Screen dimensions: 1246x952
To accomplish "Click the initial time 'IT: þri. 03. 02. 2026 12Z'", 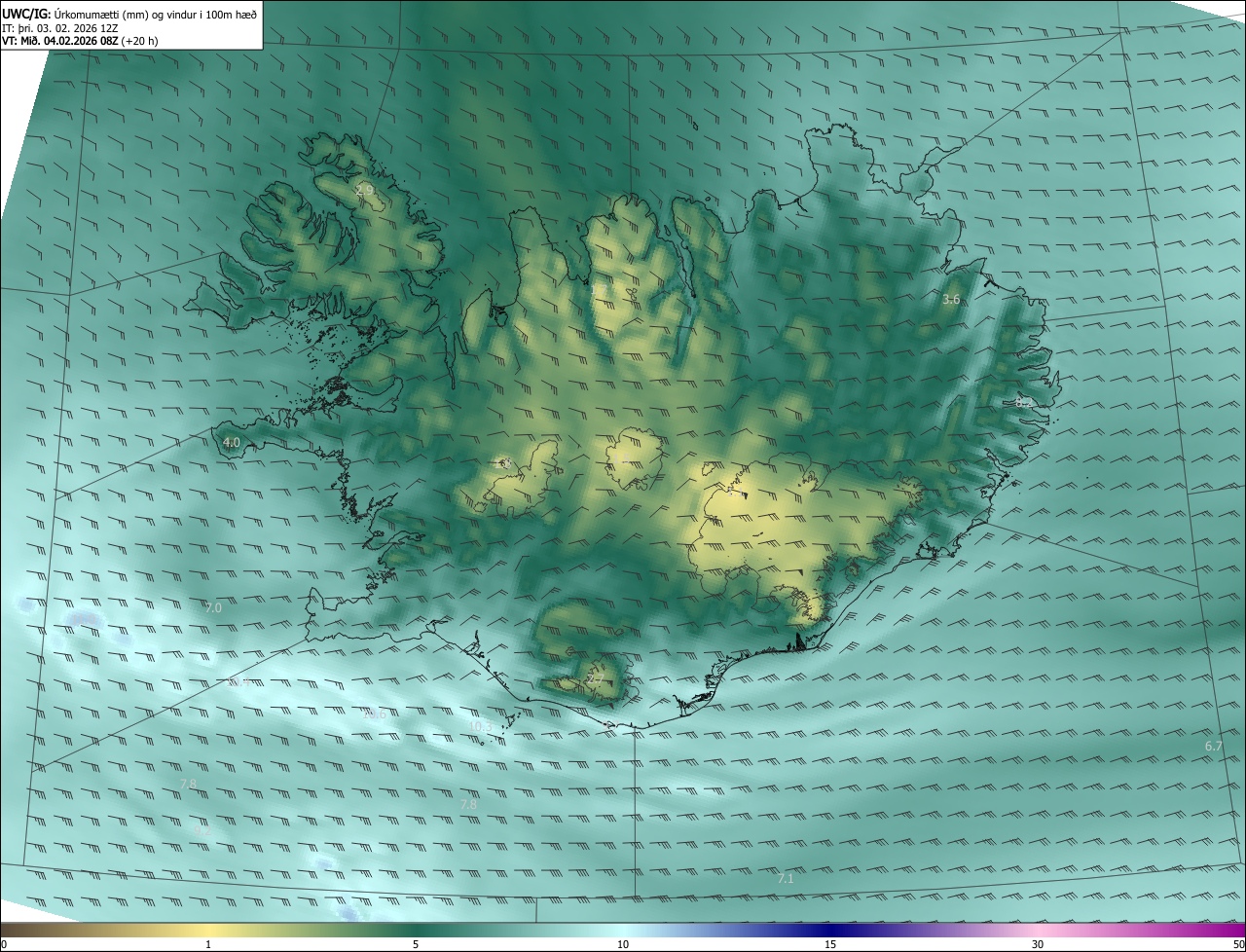I will [x=60, y=27].
